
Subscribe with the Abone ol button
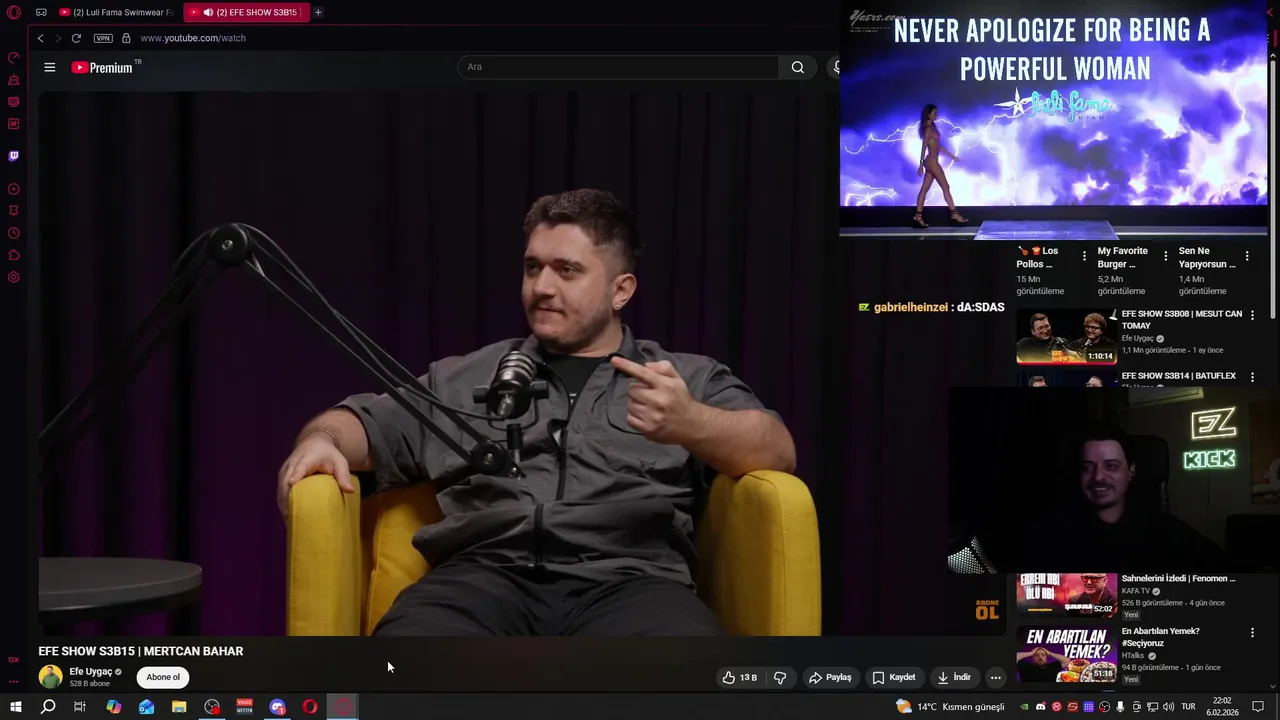(x=163, y=677)
